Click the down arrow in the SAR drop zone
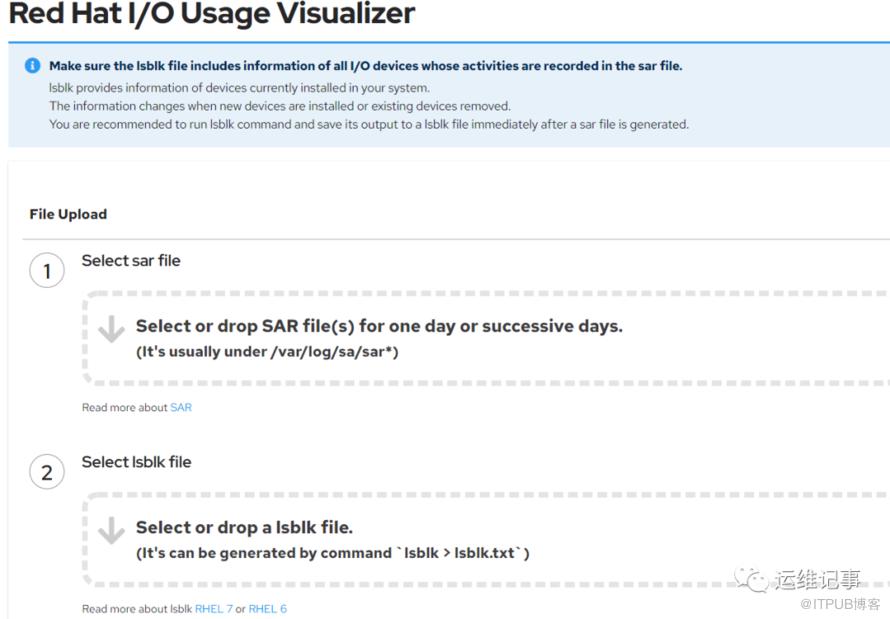Viewport: 890px width, 619px height. pos(111,329)
